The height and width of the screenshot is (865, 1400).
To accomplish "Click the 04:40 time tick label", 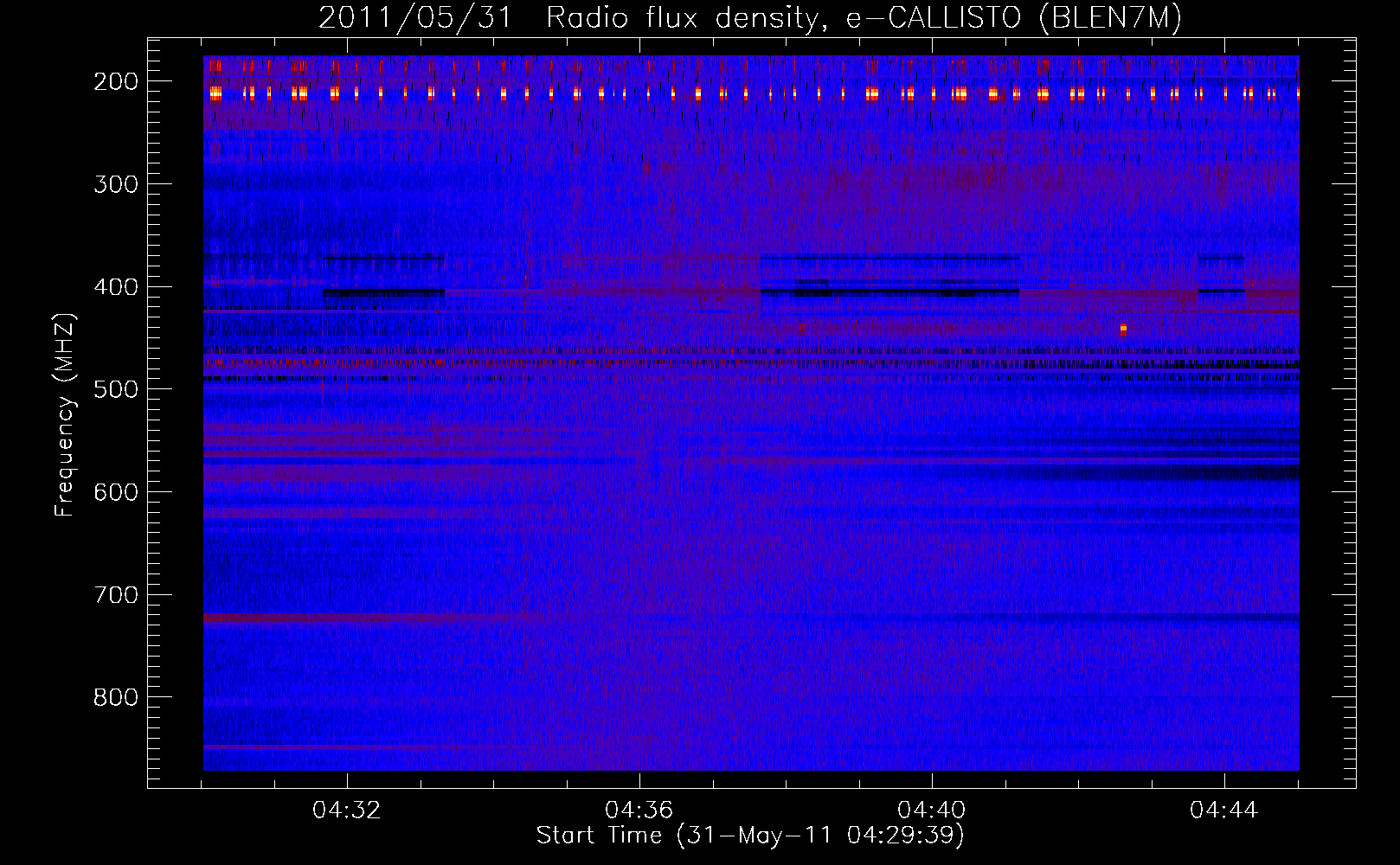I will tap(932, 811).
